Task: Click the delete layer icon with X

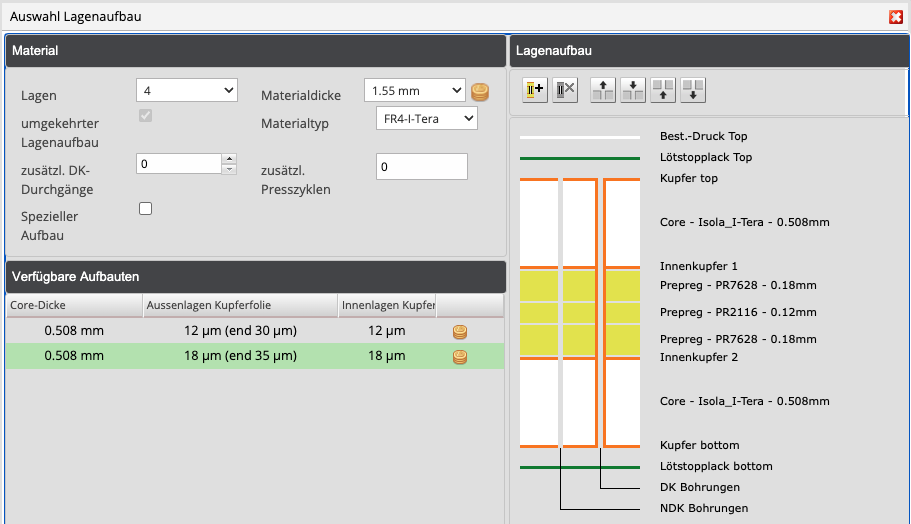Action: (x=565, y=90)
